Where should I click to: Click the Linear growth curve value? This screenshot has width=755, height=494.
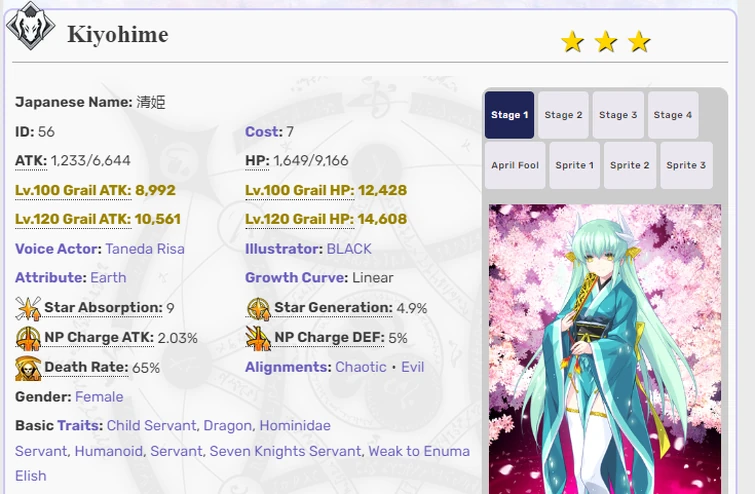(373, 278)
